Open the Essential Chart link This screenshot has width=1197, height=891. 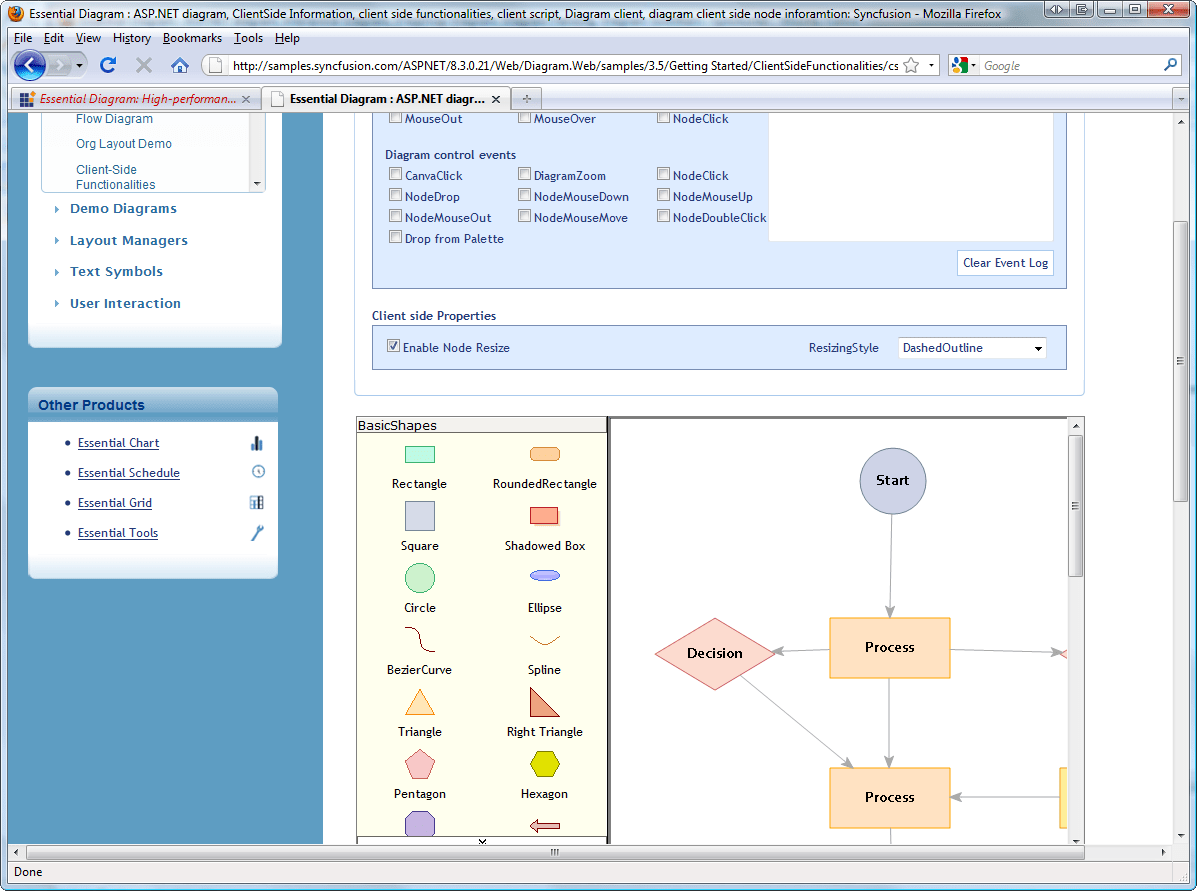point(118,443)
